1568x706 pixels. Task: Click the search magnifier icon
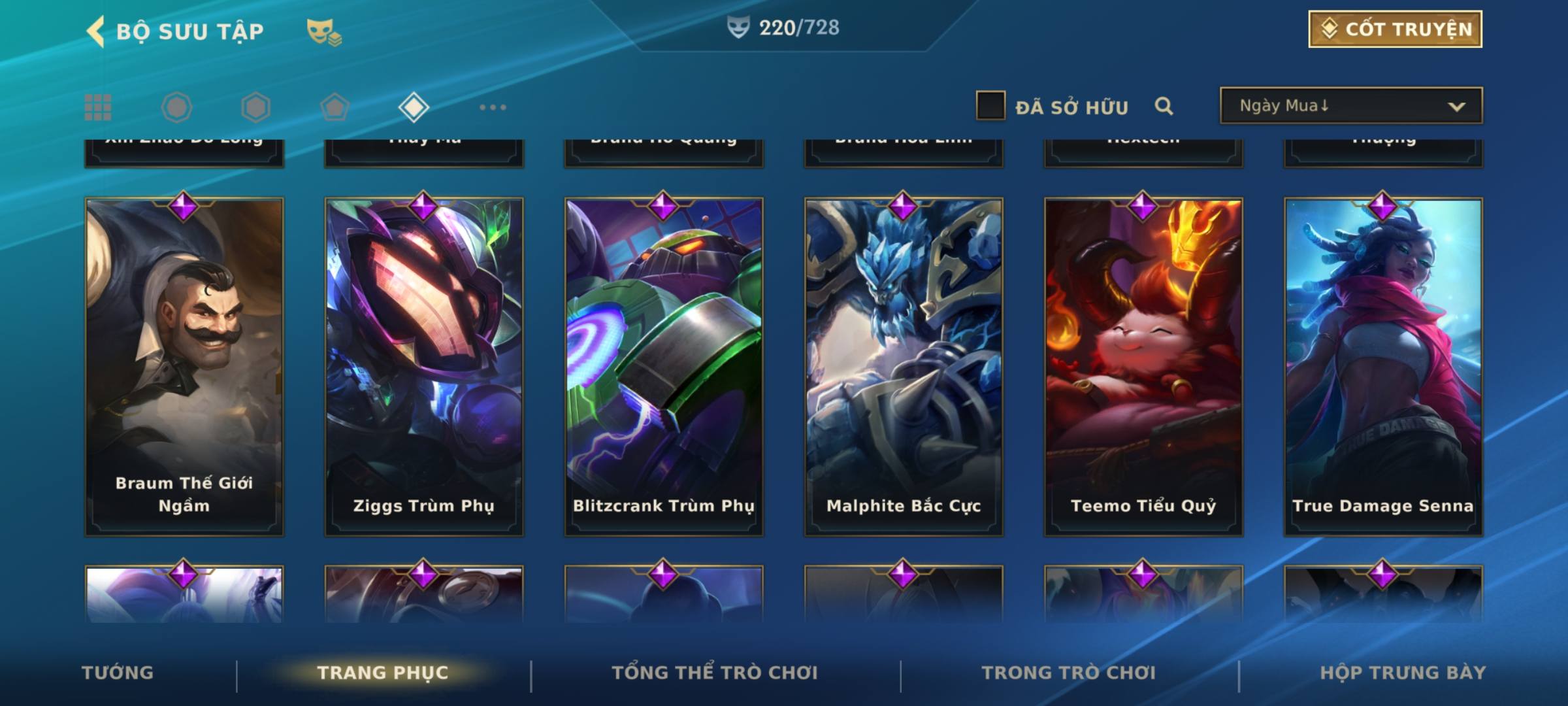[1164, 106]
